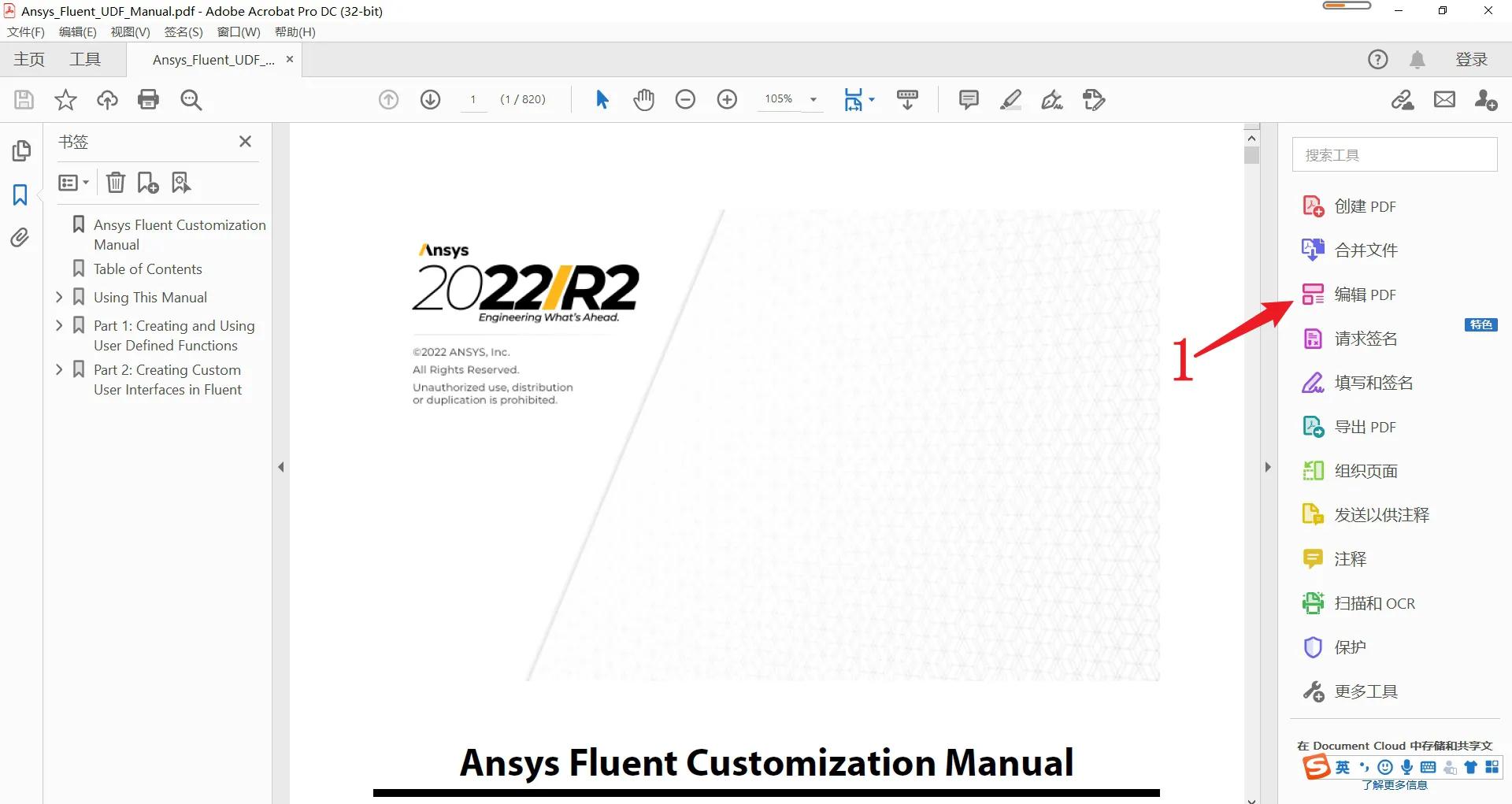
Task: Go to the next page arrow
Action: 430,99
